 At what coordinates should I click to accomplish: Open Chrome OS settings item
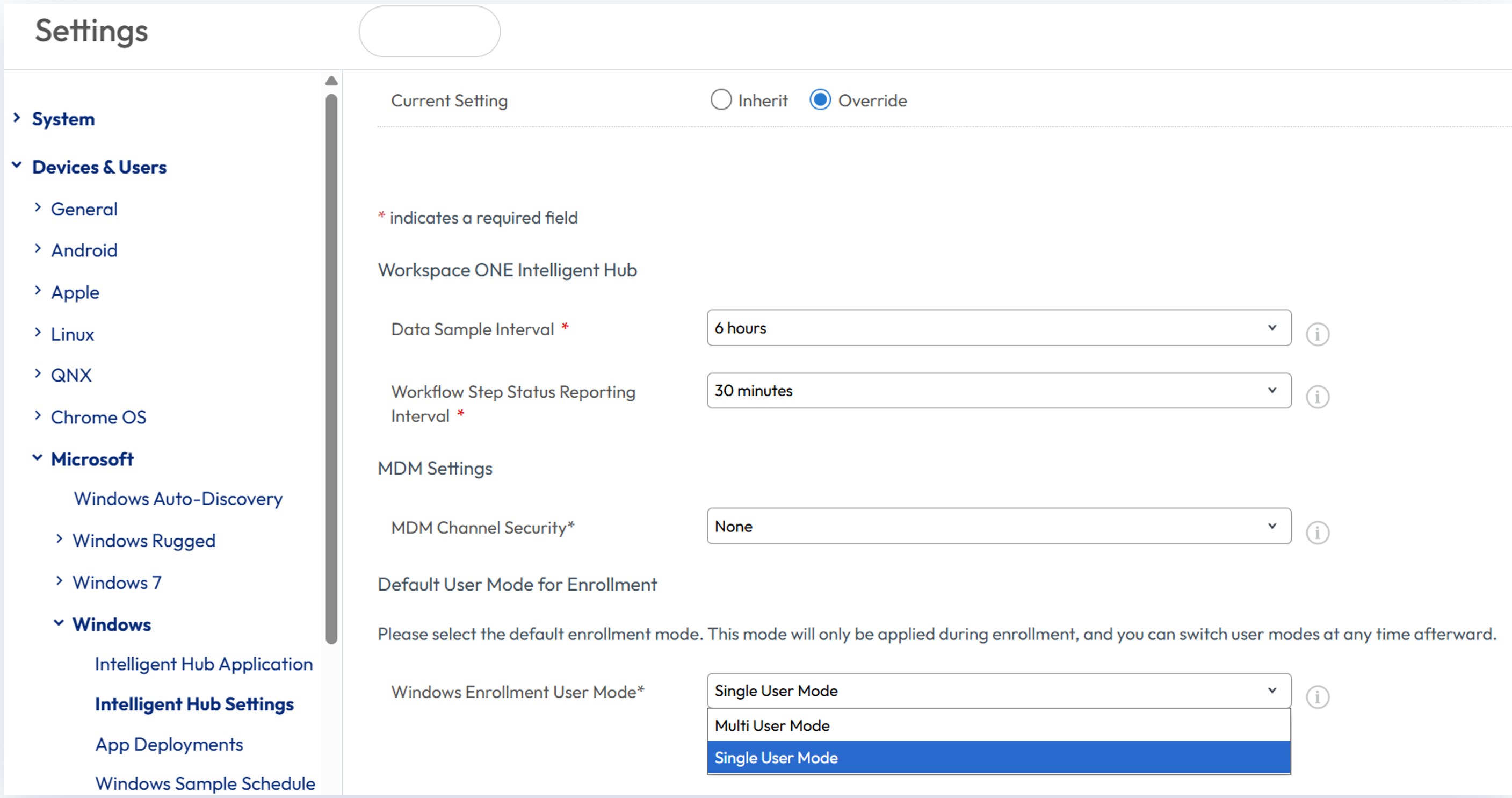[99, 417]
